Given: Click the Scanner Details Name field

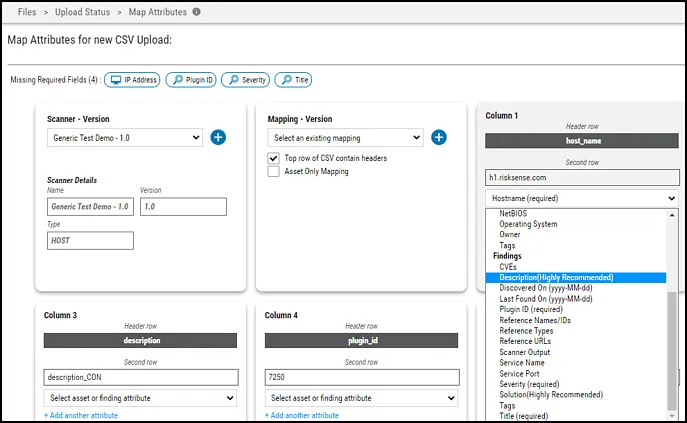Looking at the screenshot, I should [90, 206].
